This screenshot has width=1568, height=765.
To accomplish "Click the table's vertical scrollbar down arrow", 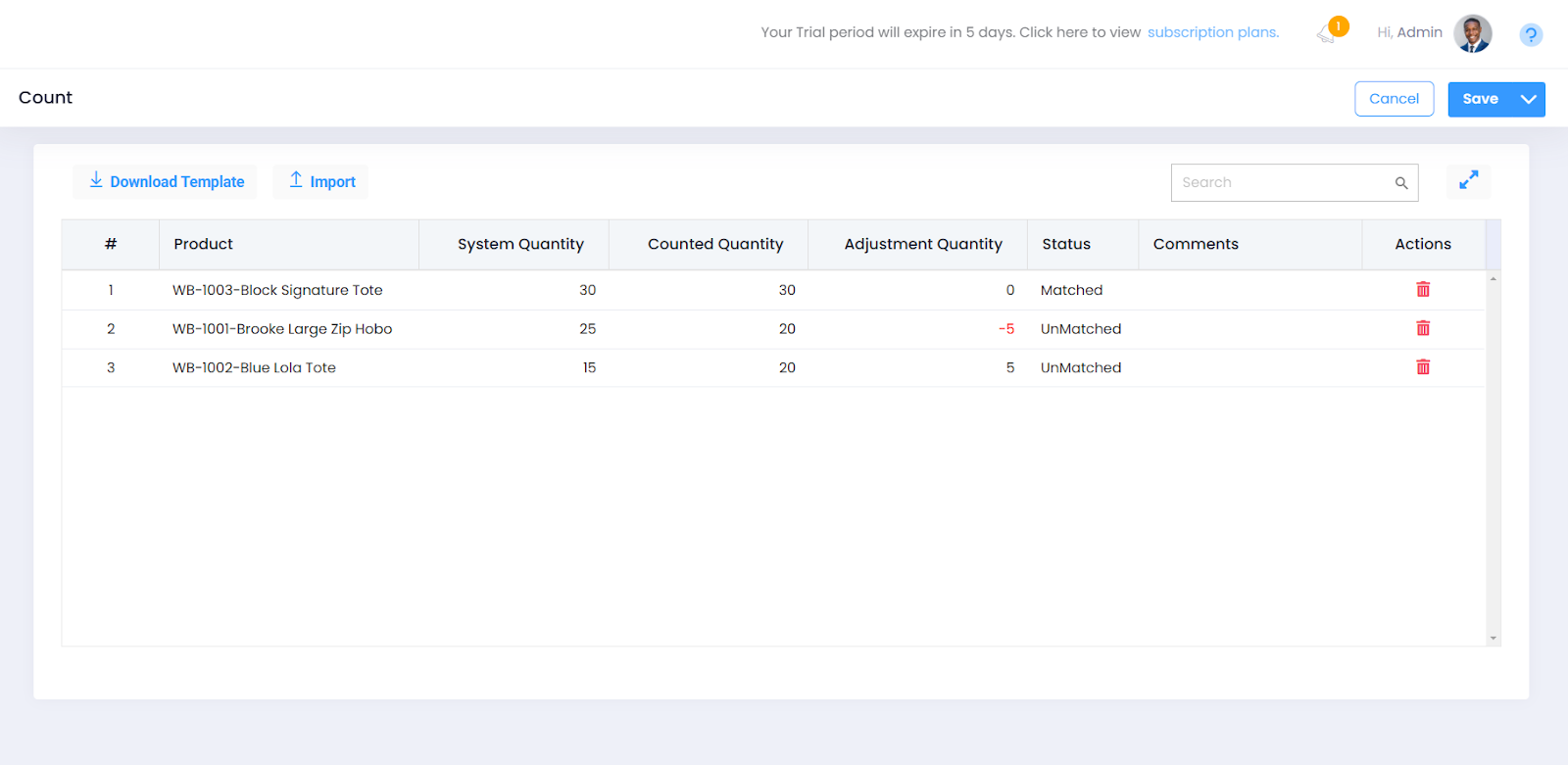I will 1493,639.
